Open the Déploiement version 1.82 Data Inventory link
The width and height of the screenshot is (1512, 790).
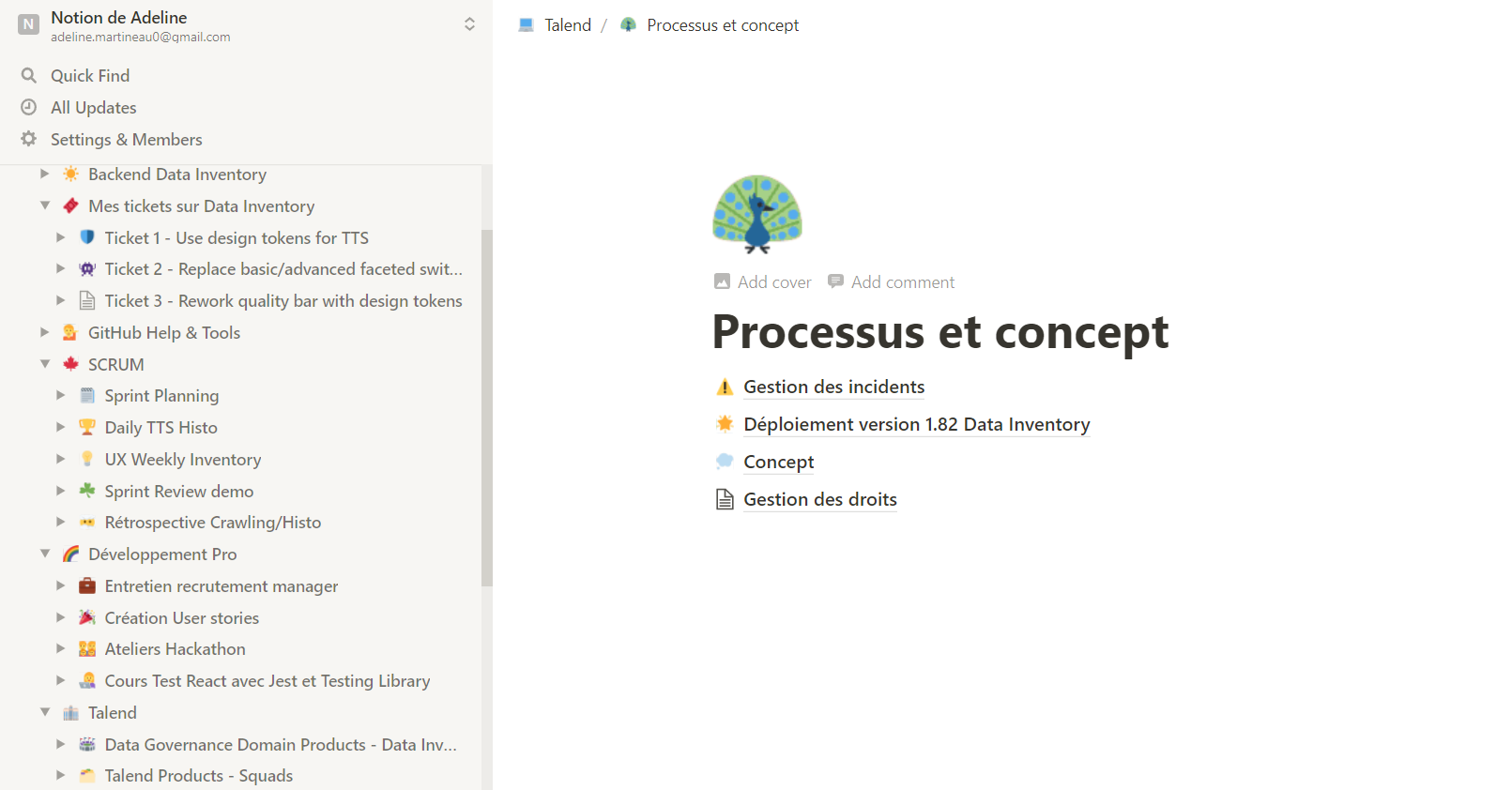pos(916,424)
